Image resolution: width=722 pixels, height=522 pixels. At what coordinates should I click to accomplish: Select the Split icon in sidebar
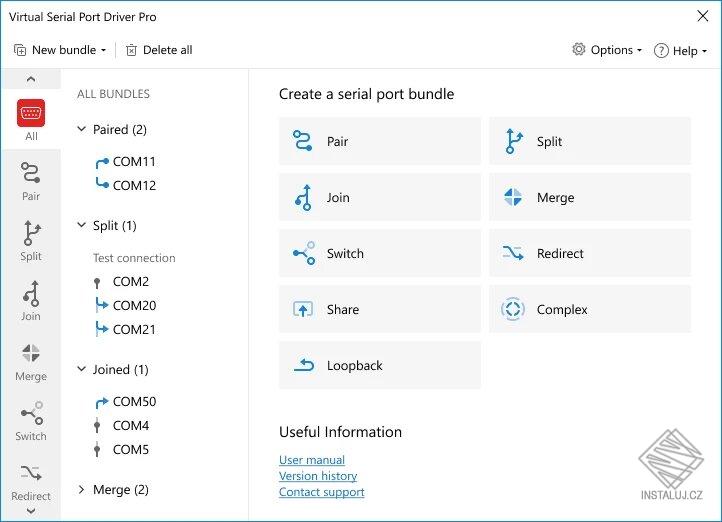[x=31, y=234]
